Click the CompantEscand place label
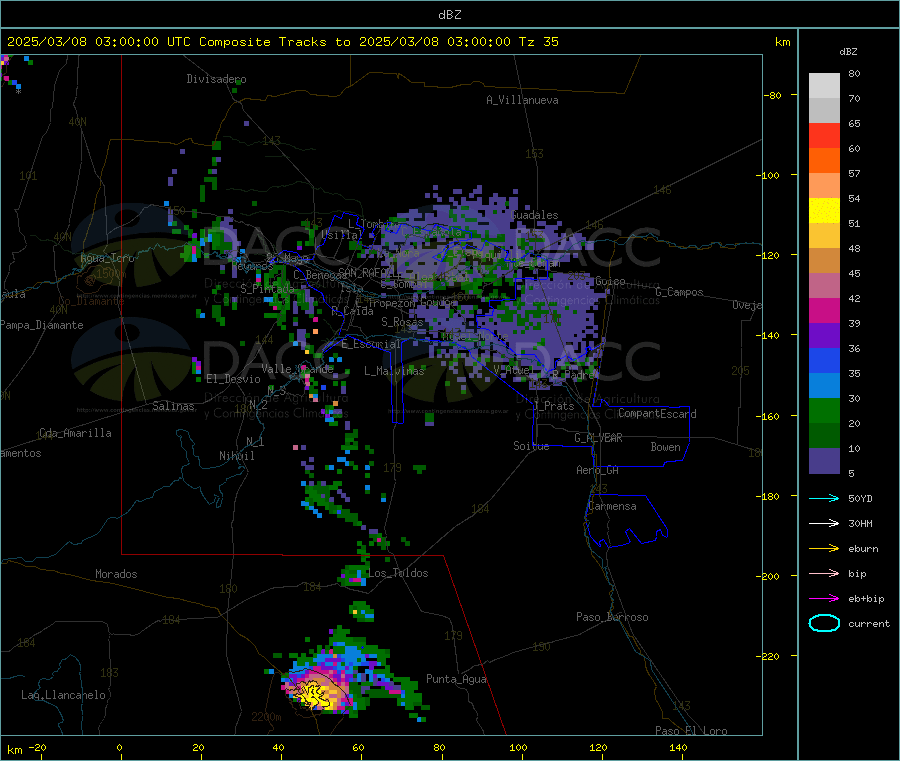This screenshot has width=900, height=761. tap(657, 413)
